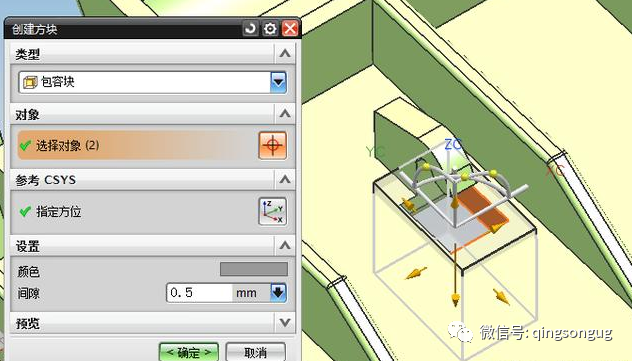This screenshot has width=632, height=361.
Task: Click the 取消 button
Action: point(256,353)
